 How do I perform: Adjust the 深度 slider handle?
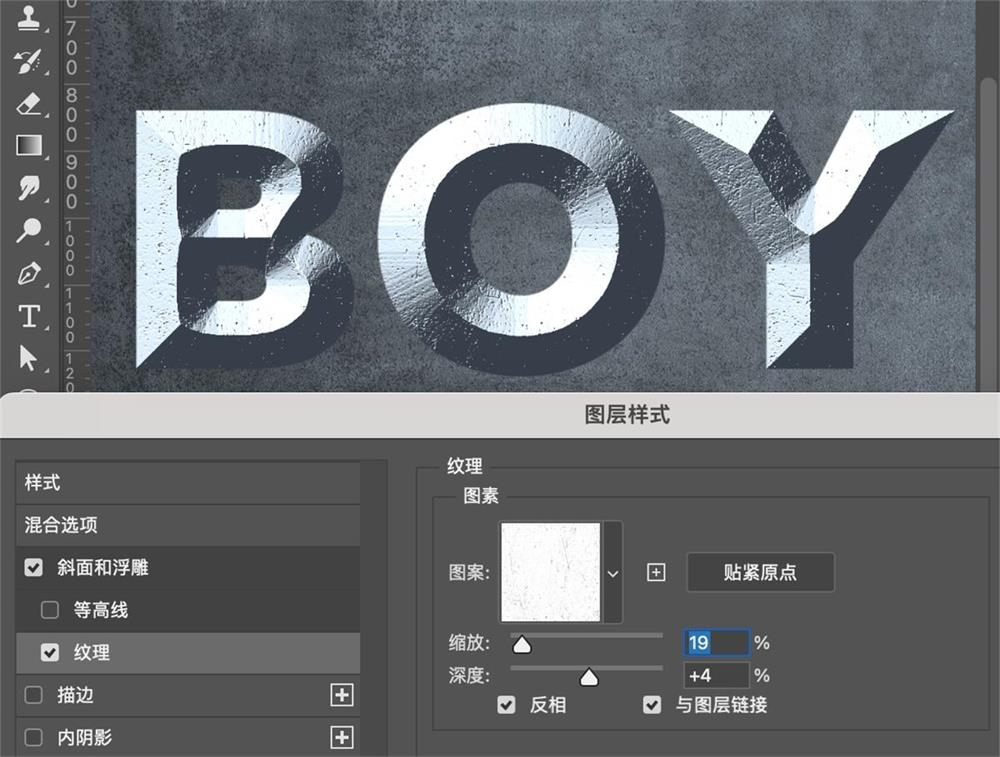click(x=589, y=677)
